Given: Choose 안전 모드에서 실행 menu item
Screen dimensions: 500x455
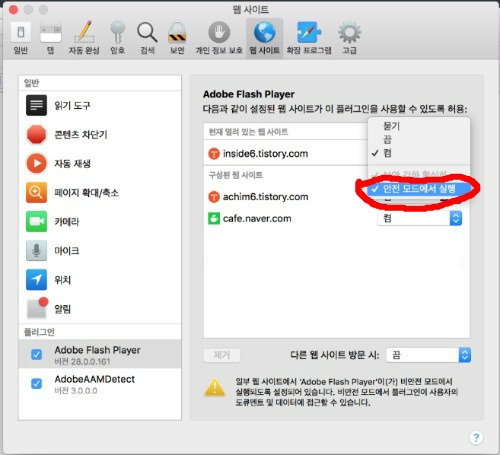Looking at the screenshot, I should pyautogui.click(x=419, y=189).
